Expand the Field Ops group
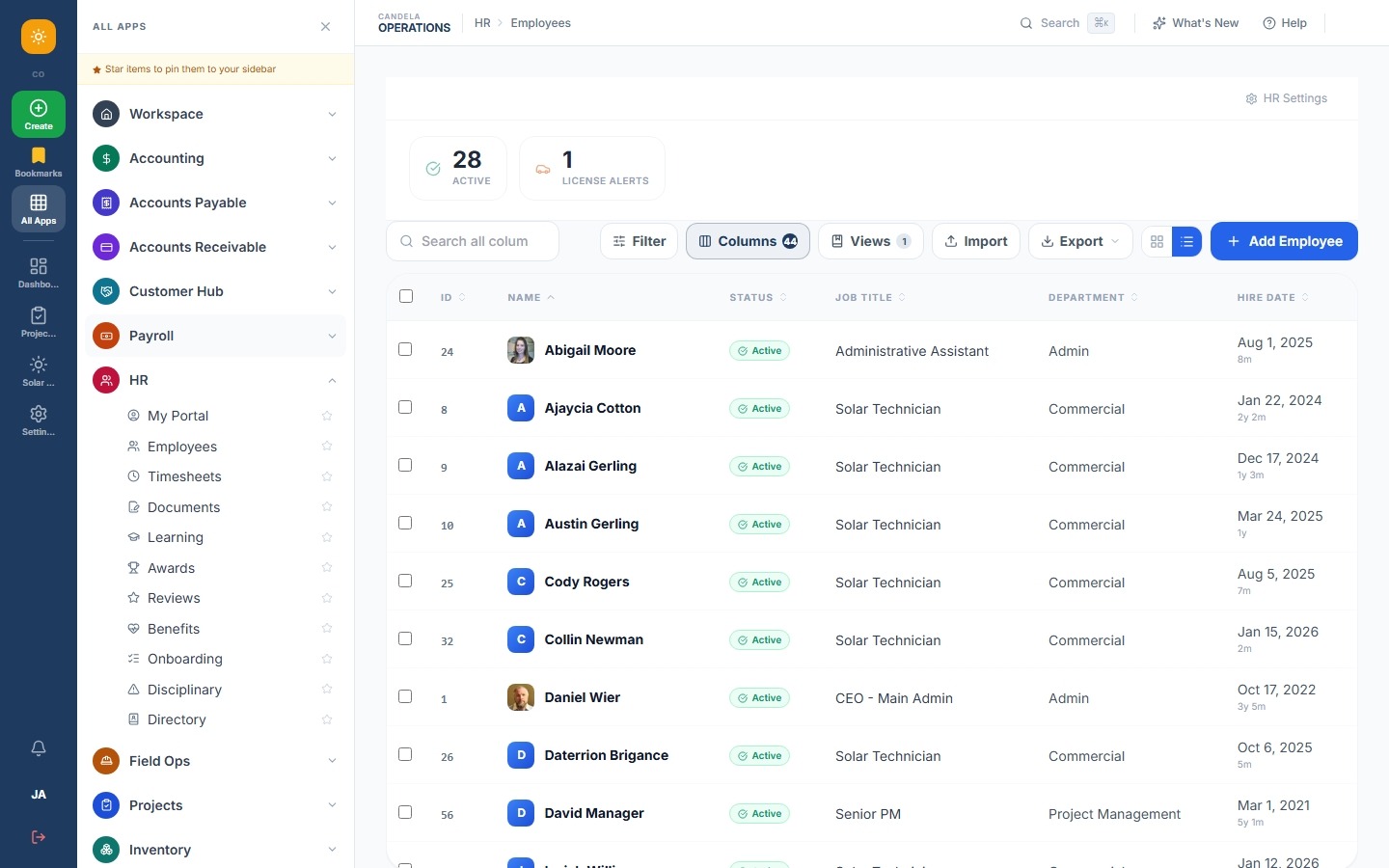The height and width of the screenshot is (868, 1389). point(215,761)
